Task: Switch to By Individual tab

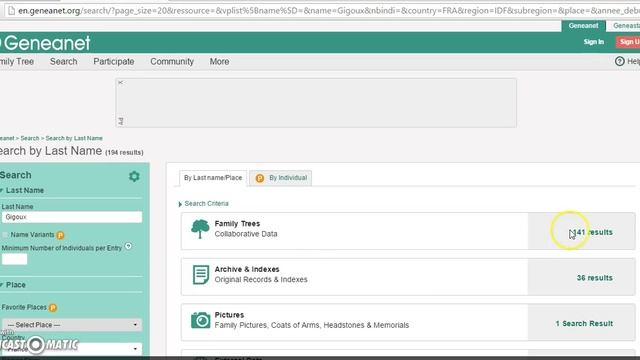Action: pos(281,178)
